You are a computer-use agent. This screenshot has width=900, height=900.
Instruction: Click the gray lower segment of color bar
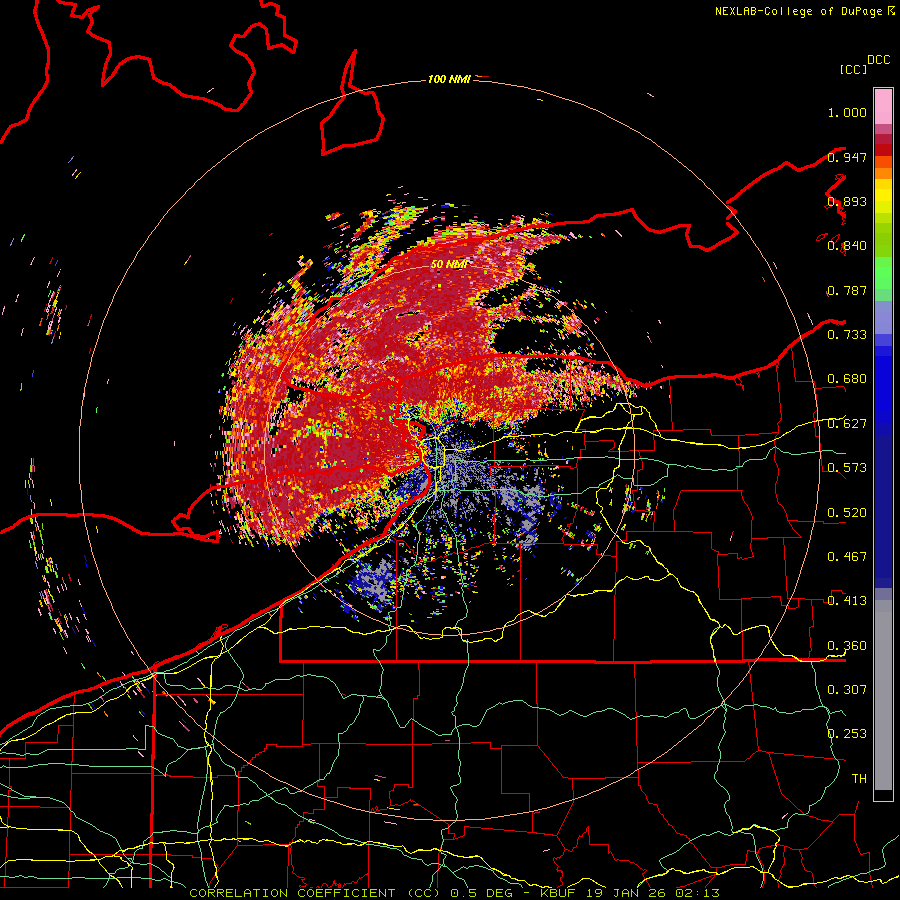click(883, 695)
